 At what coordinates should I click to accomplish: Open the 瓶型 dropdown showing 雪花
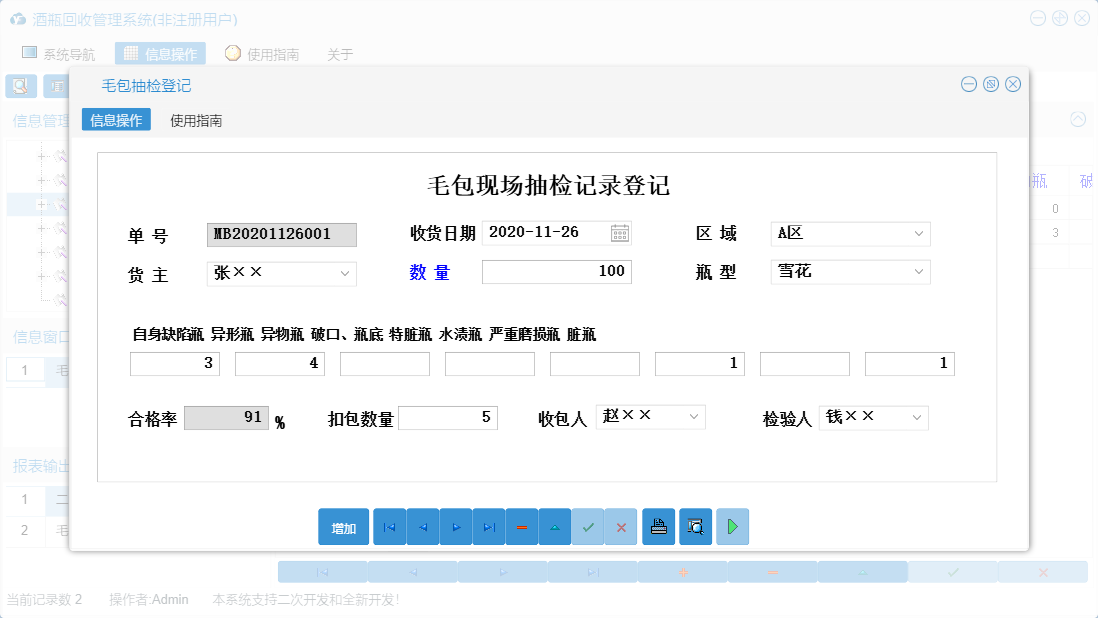click(x=917, y=271)
